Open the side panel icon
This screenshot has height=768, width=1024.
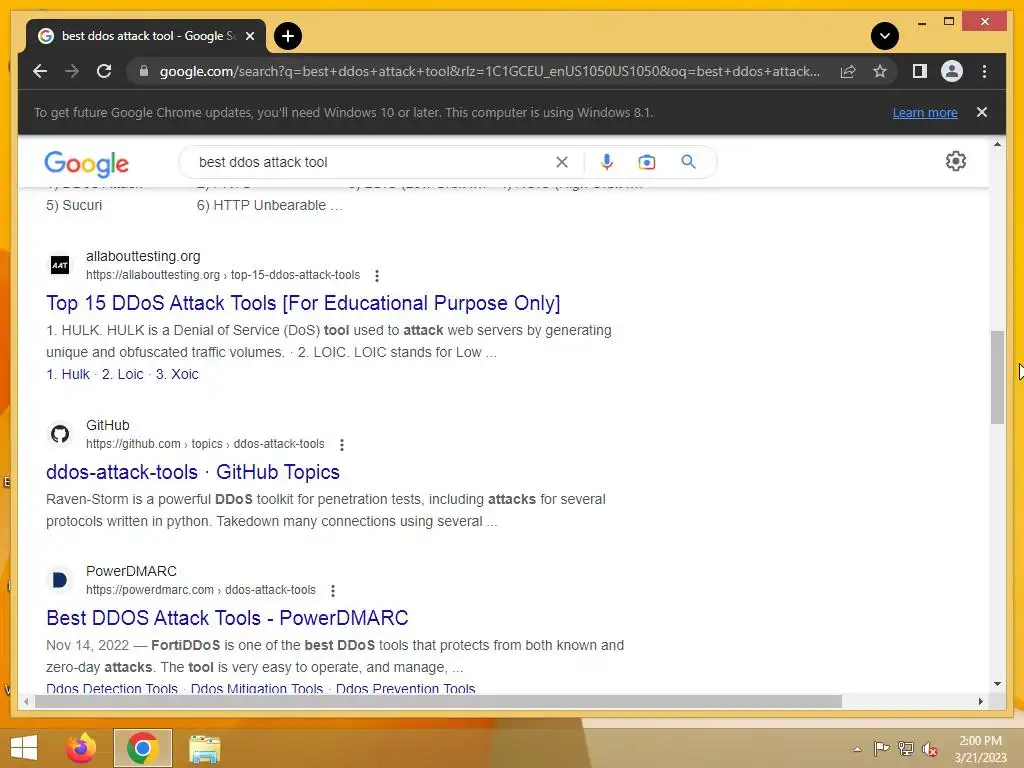click(x=920, y=71)
